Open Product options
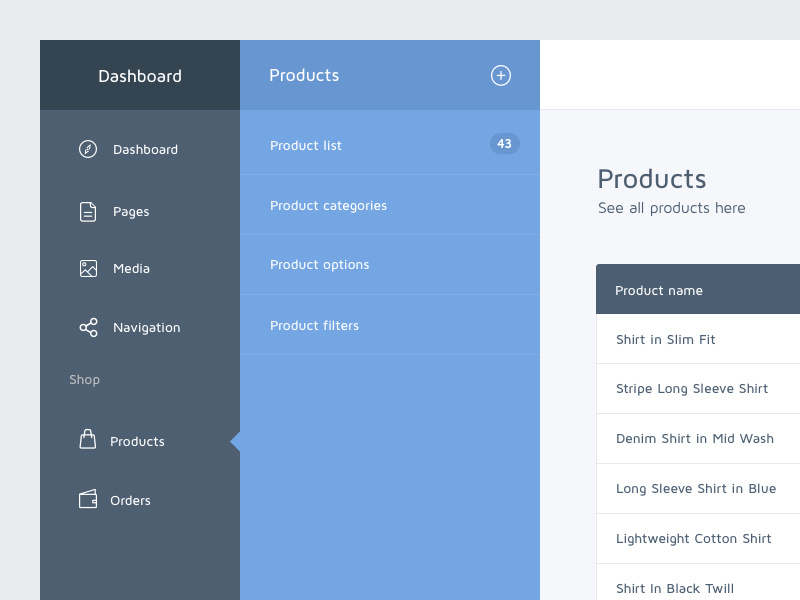 pyautogui.click(x=319, y=265)
